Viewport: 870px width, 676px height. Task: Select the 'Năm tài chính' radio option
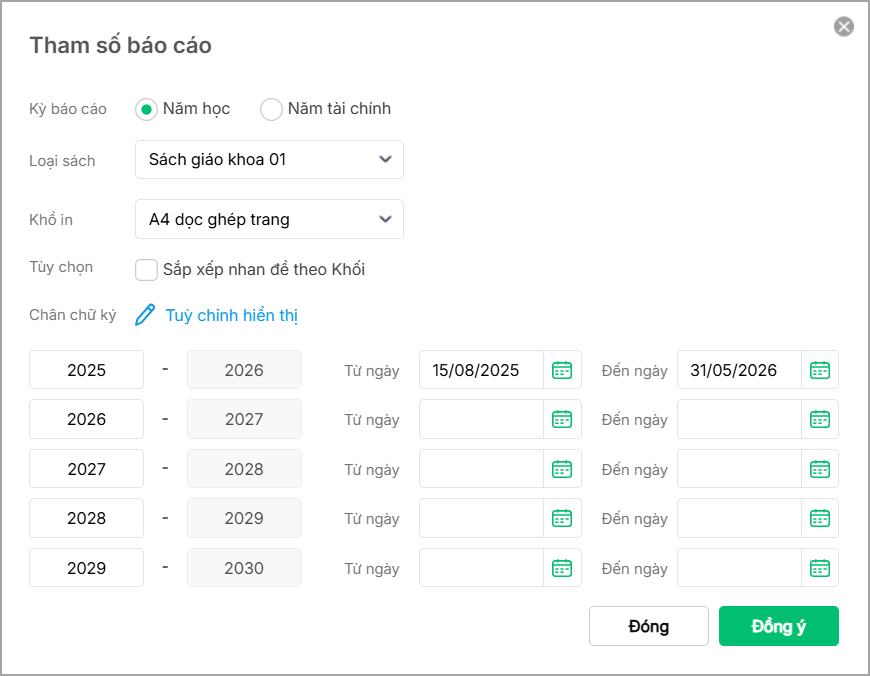point(271,109)
